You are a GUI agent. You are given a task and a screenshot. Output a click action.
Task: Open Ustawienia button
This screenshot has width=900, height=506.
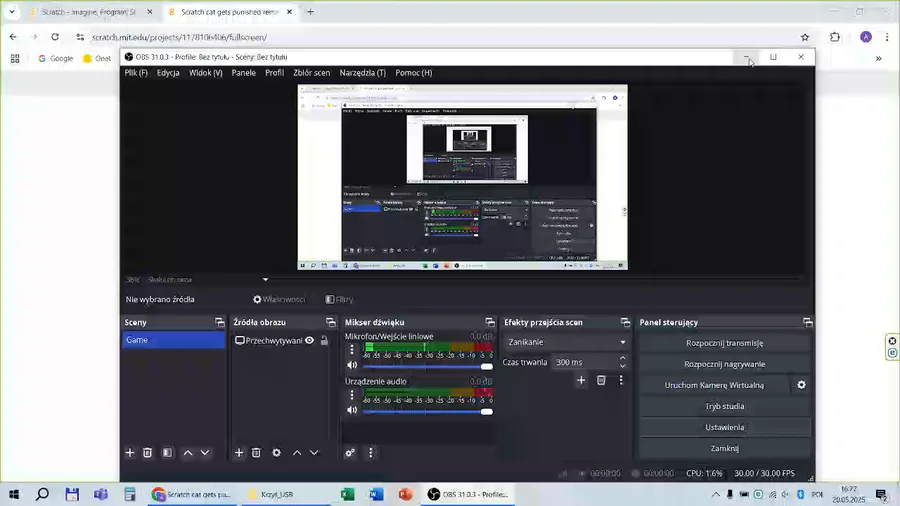click(x=724, y=427)
